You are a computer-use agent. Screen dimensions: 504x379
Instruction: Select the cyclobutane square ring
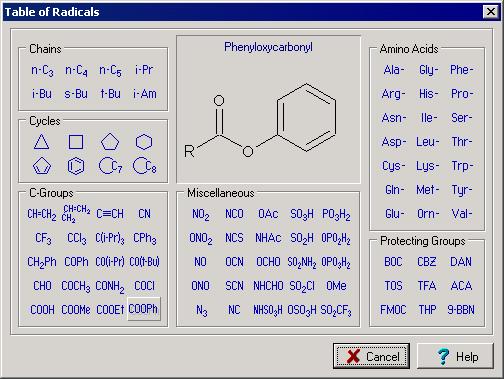(x=76, y=142)
